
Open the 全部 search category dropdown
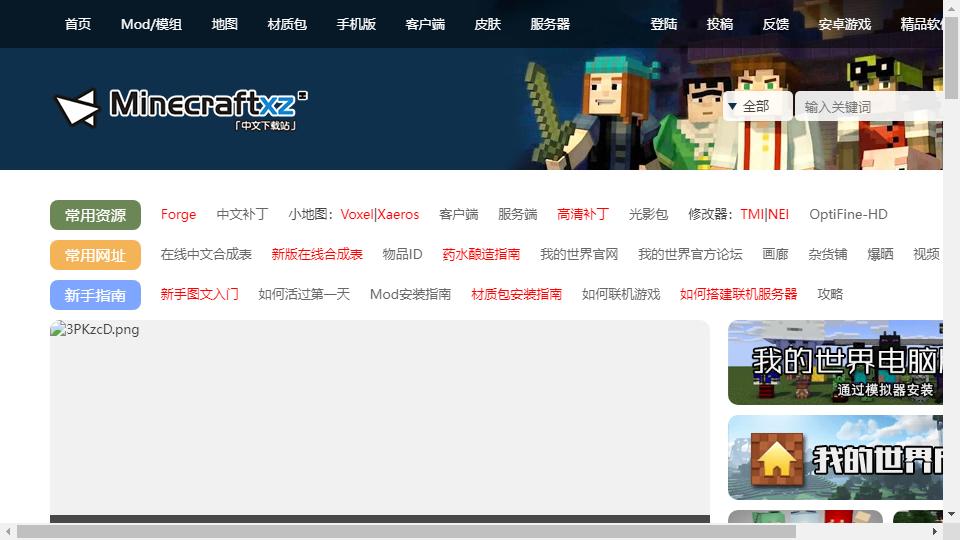coord(758,107)
